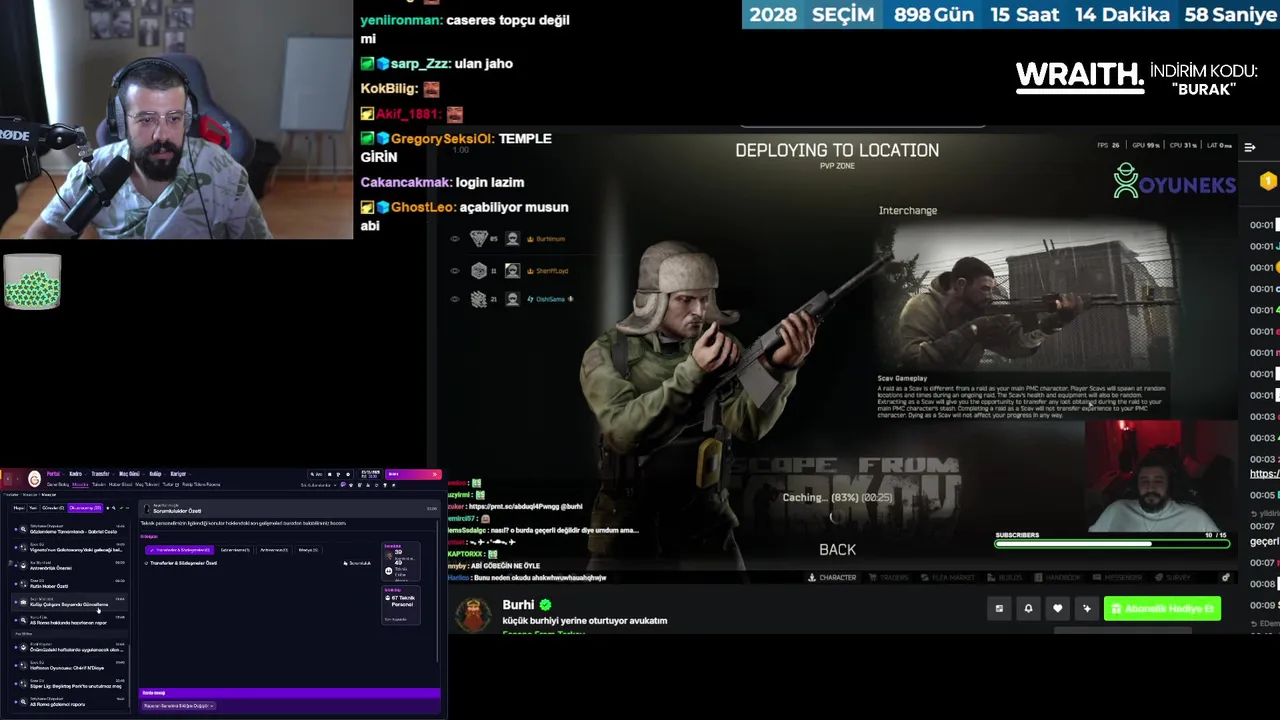Open the MESSENGER tab in Tarkov
This screenshot has height=720, width=1280.
pyautogui.click(x=1117, y=577)
